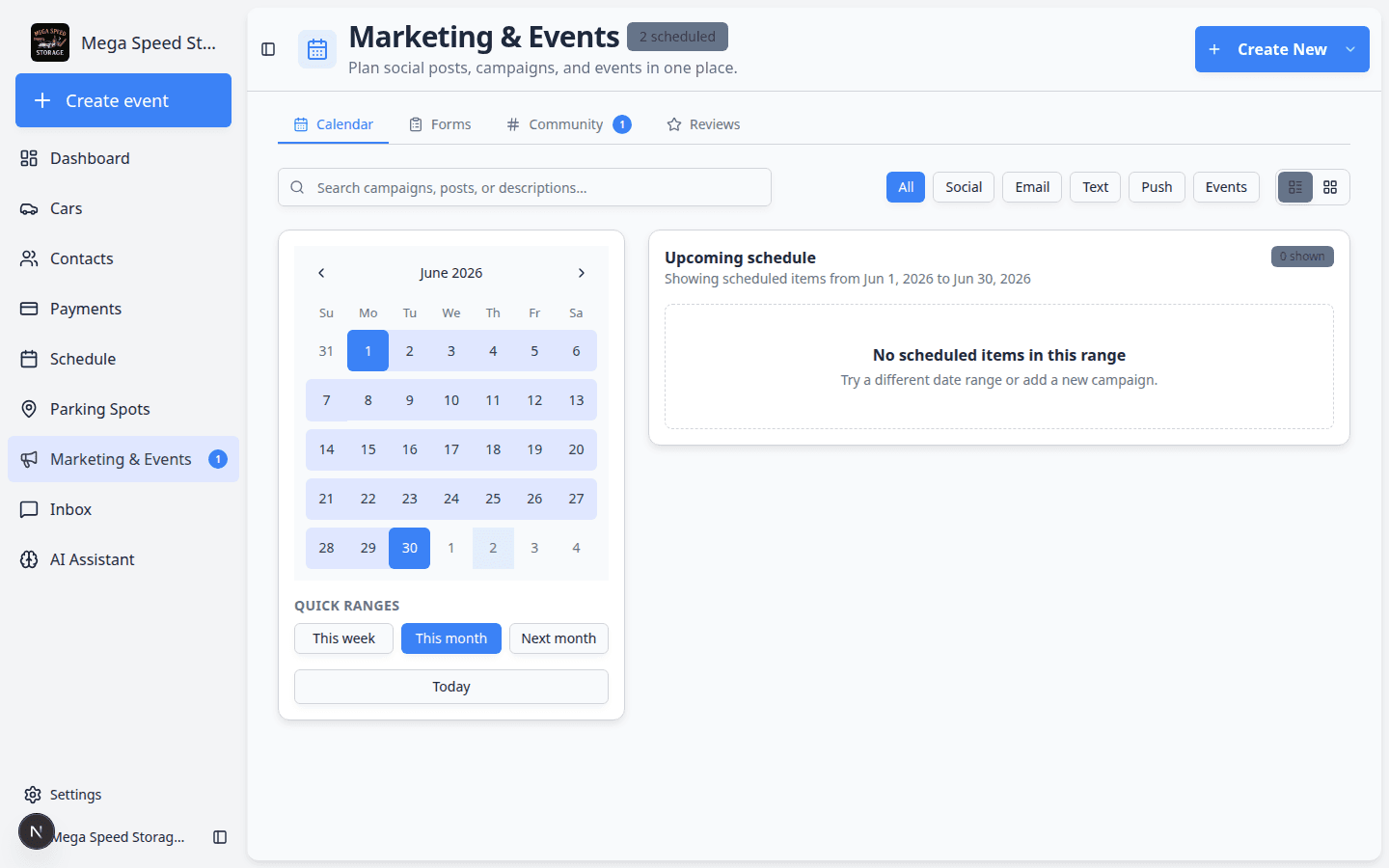Pick June 19 on calendar
The height and width of the screenshot is (868, 1389).
coord(534,449)
